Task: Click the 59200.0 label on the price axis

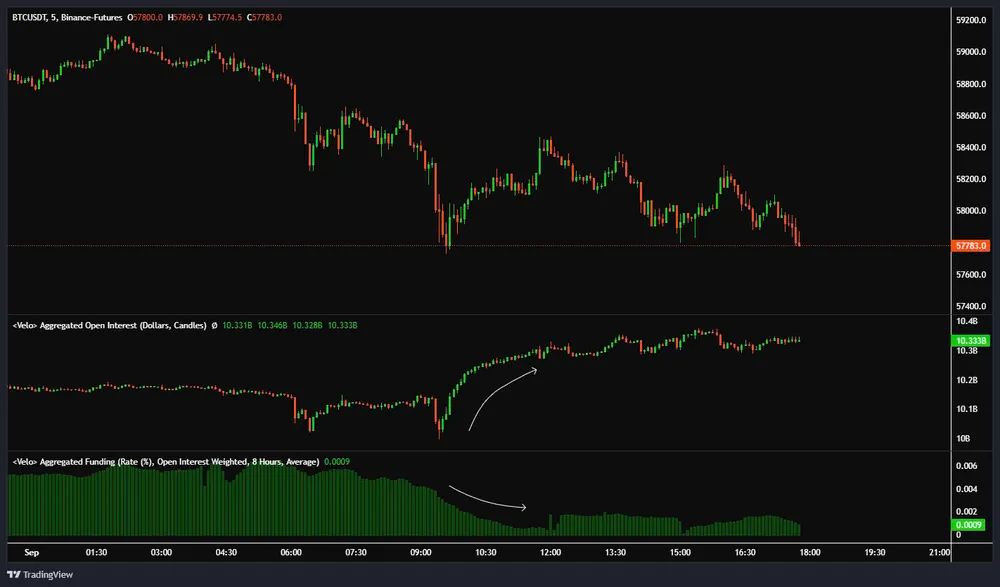Action: click(x=972, y=20)
